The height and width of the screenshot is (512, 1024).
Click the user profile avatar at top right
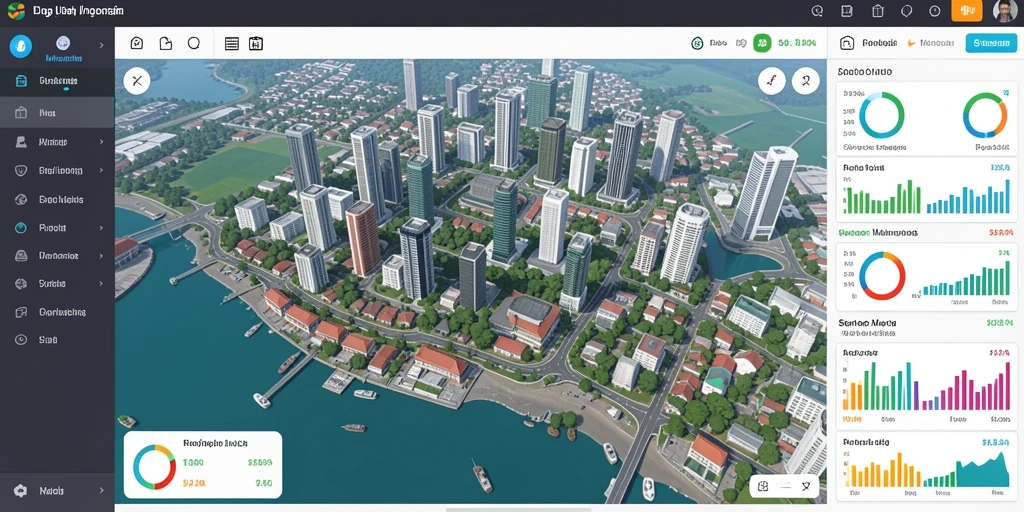point(1004,10)
